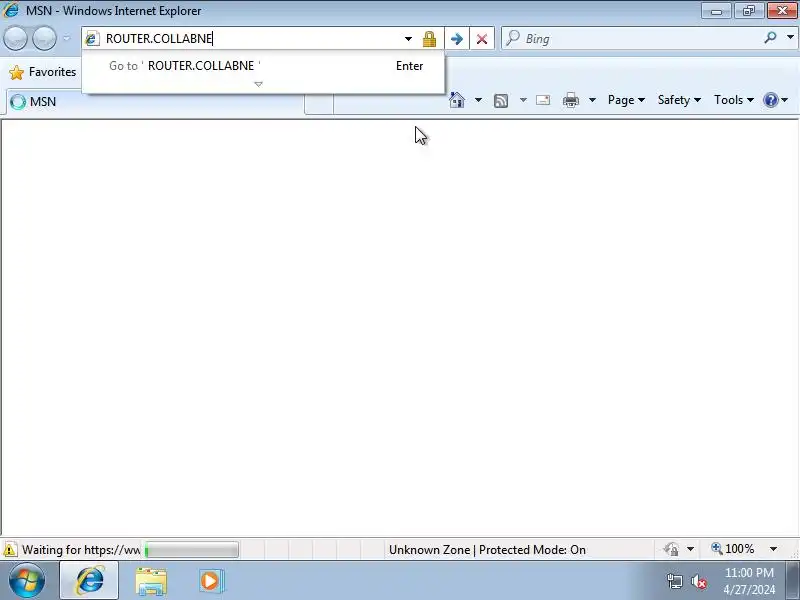Click the address bar page icon

(92, 38)
